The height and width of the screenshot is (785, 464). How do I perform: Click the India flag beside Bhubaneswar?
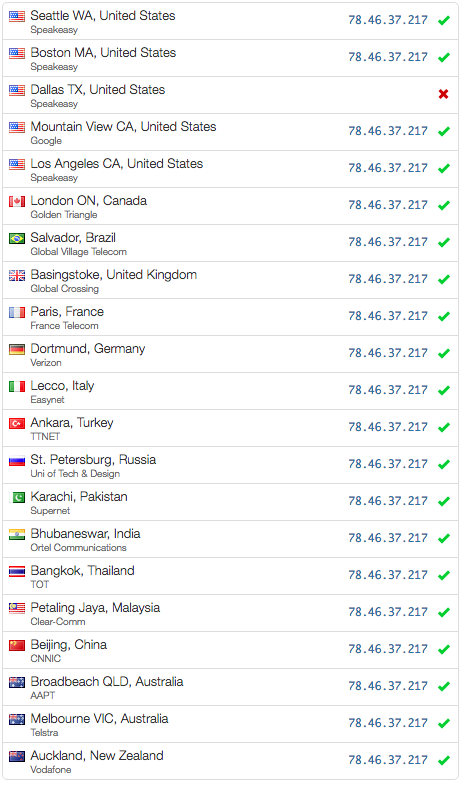point(17,535)
